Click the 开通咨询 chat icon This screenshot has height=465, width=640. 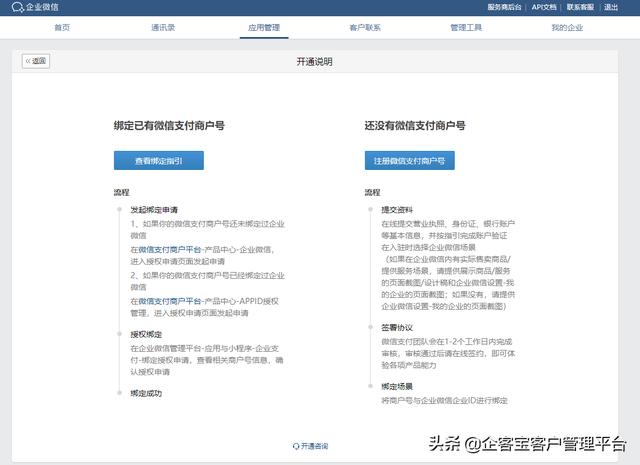(296, 446)
